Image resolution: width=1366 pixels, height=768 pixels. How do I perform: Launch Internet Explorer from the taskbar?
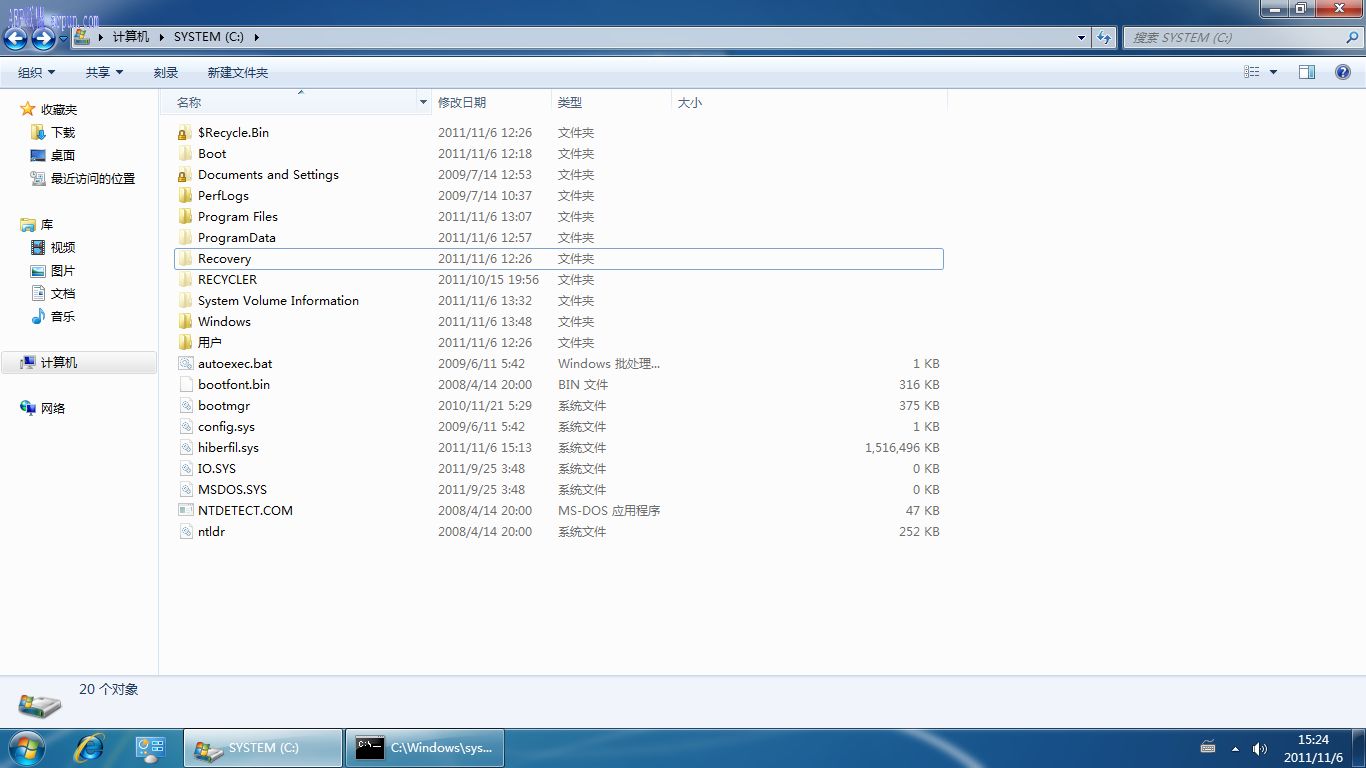click(x=89, y=747)
